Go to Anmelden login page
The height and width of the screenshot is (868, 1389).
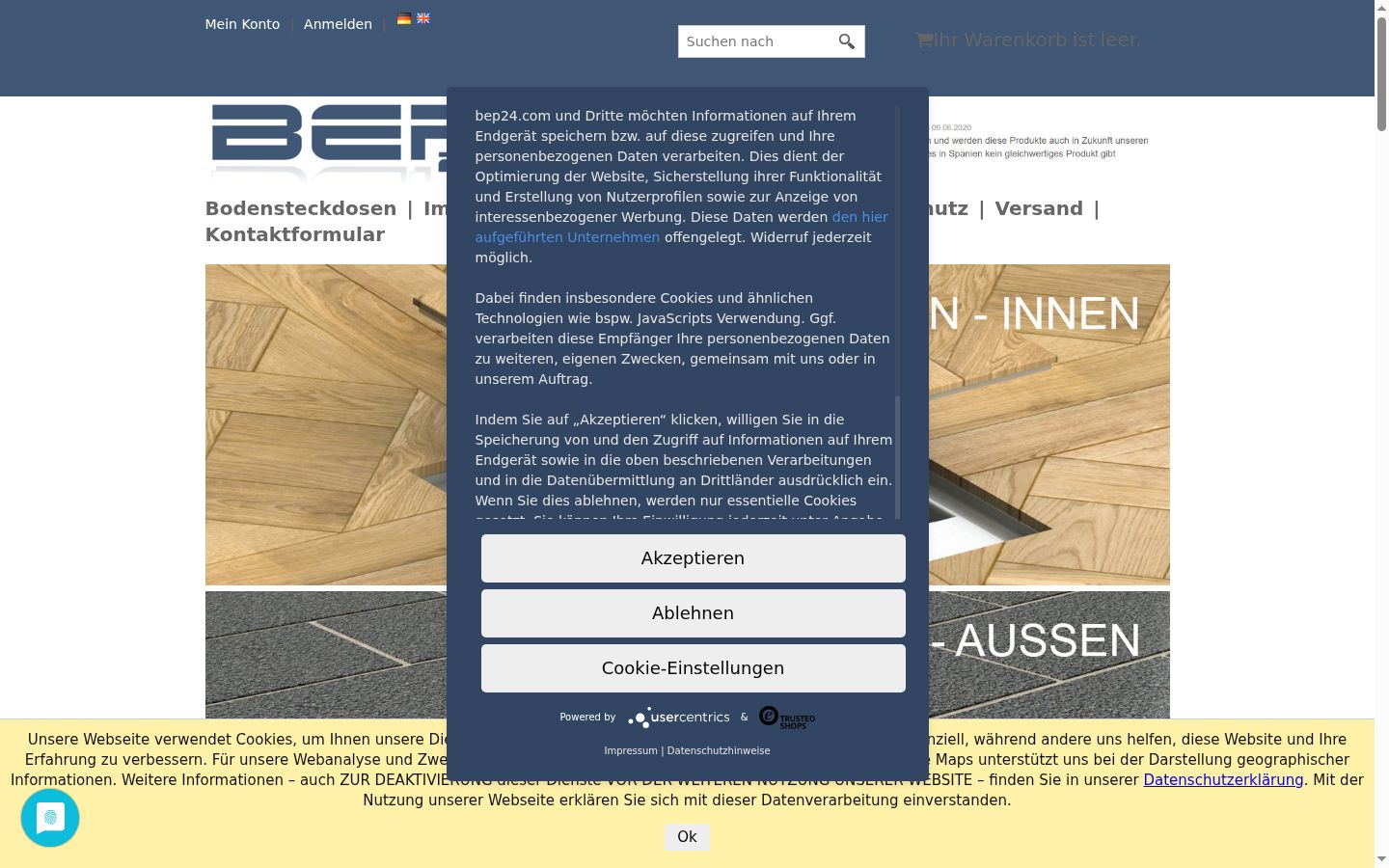(x=338, y=24)
